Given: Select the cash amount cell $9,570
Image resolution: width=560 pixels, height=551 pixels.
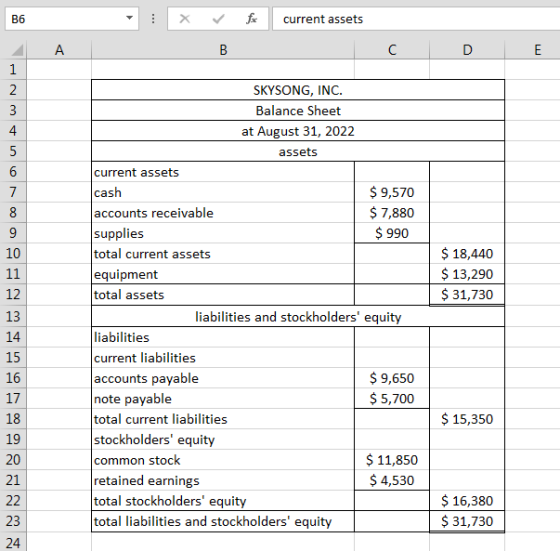Looking at the screenshot, I should [x=392, y=192].
